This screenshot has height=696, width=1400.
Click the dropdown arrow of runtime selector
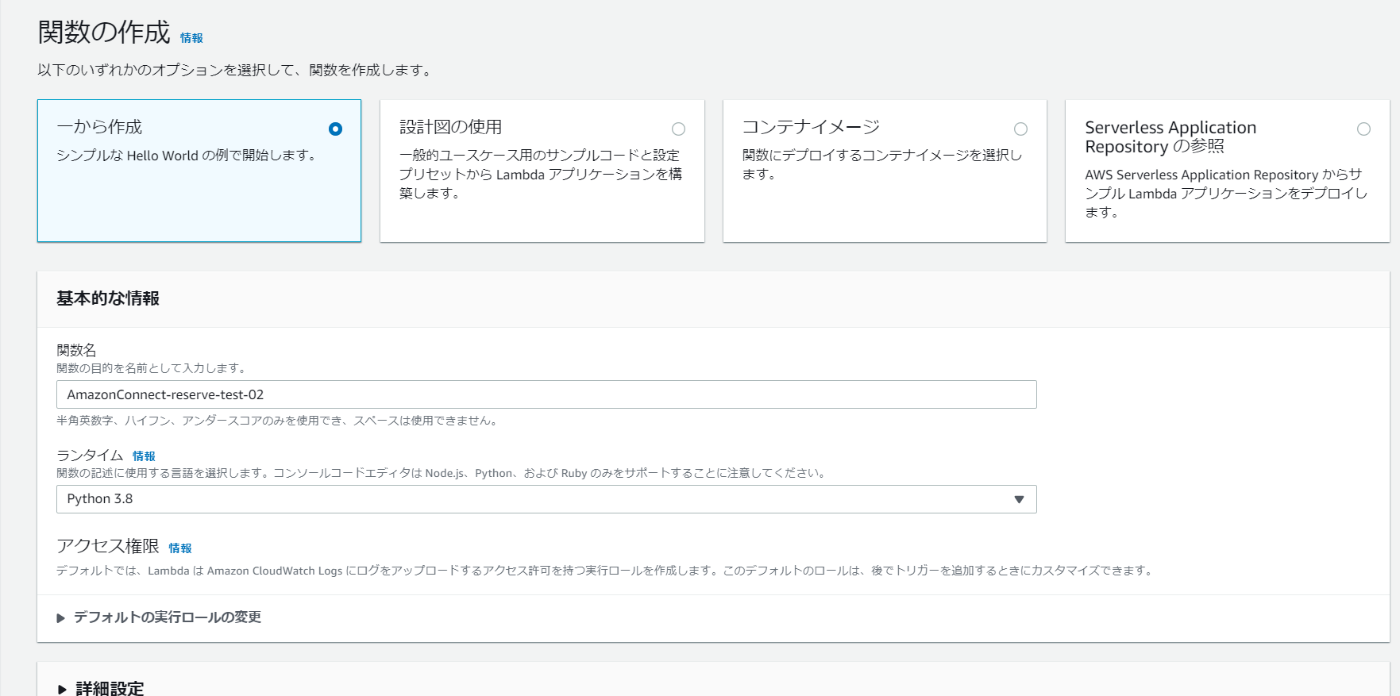(x=1019, y=499)
